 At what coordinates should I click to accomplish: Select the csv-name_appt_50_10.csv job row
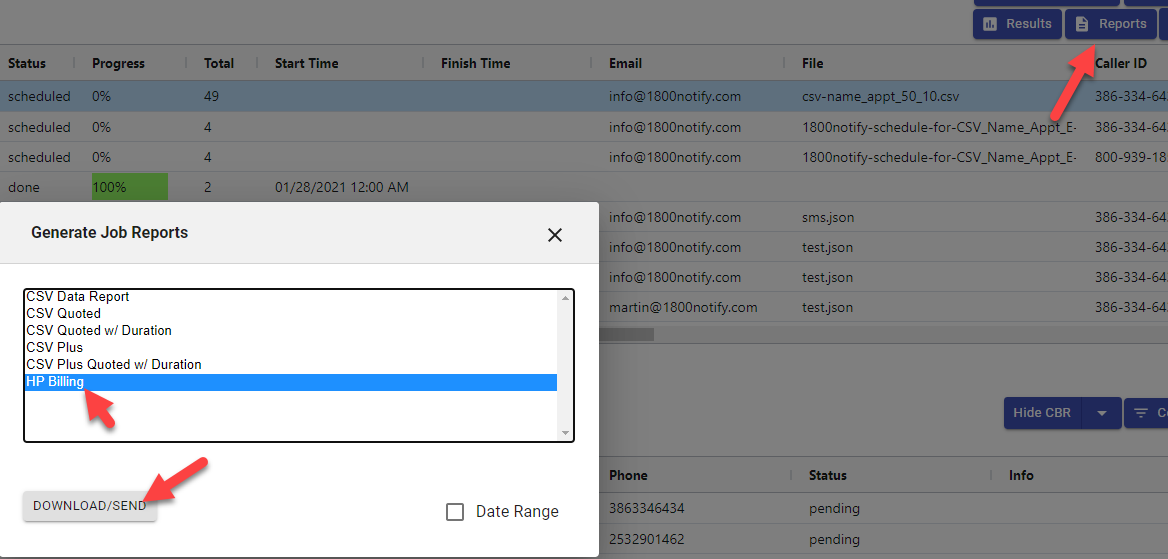click(866, 97)
